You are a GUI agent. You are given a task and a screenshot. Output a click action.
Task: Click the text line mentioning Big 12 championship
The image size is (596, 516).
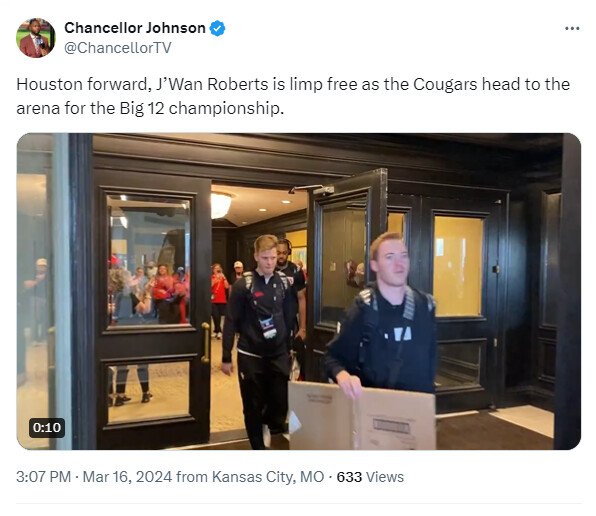point(150,108)
